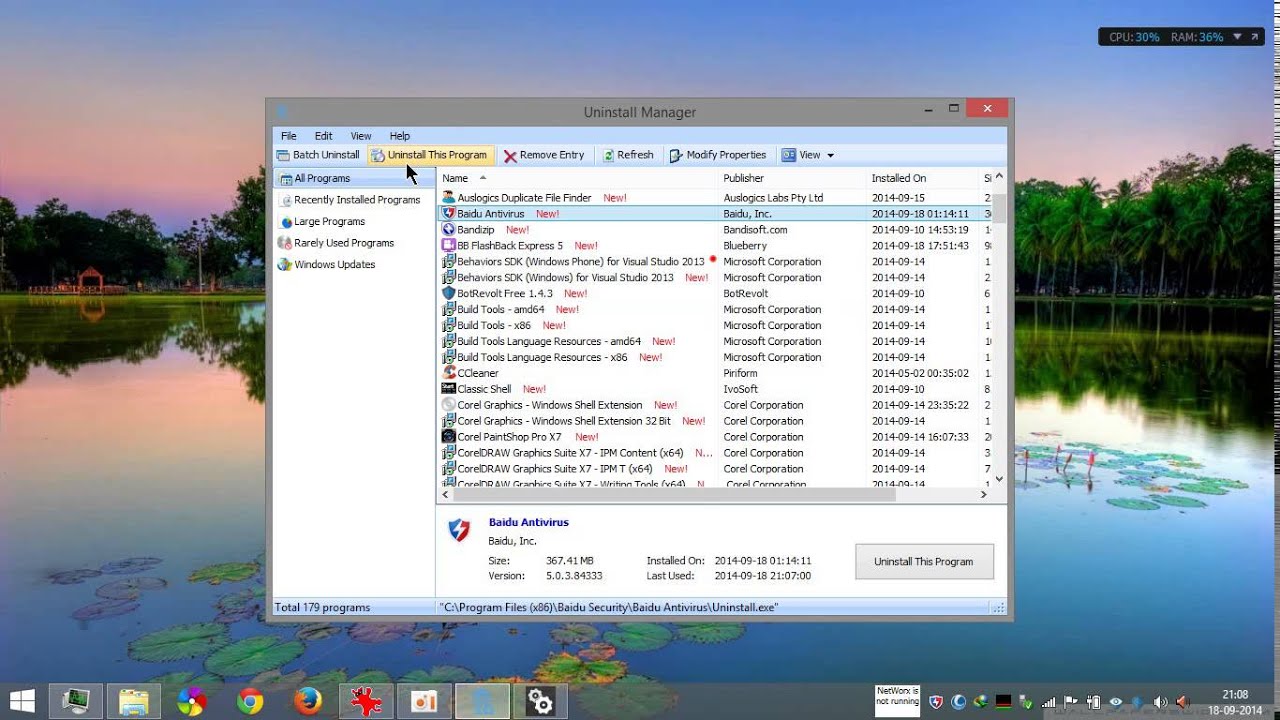This screenshot has height=720, width=1280.
Task: Click the Baidu Antivirus title in the details pane
Action: pos(528,522)
